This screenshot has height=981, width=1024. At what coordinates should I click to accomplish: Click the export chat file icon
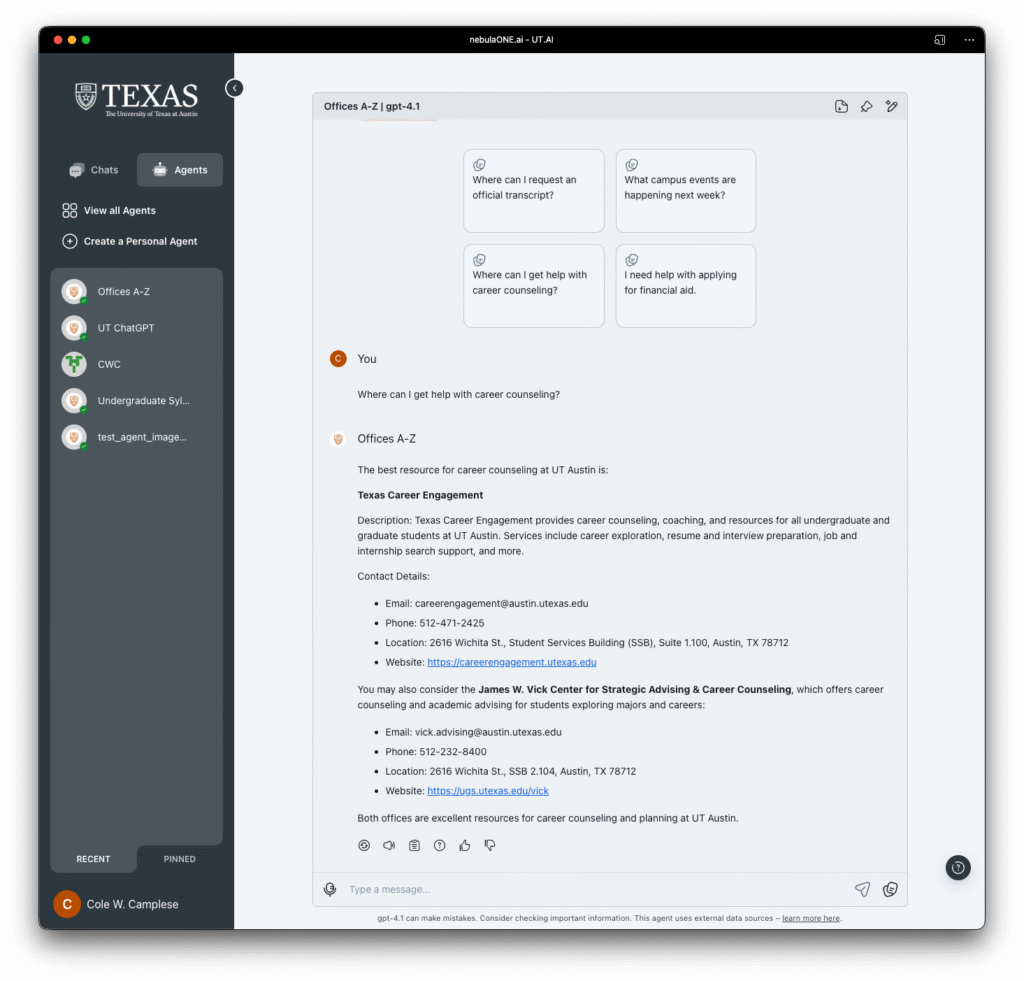[x=841, y=107]
